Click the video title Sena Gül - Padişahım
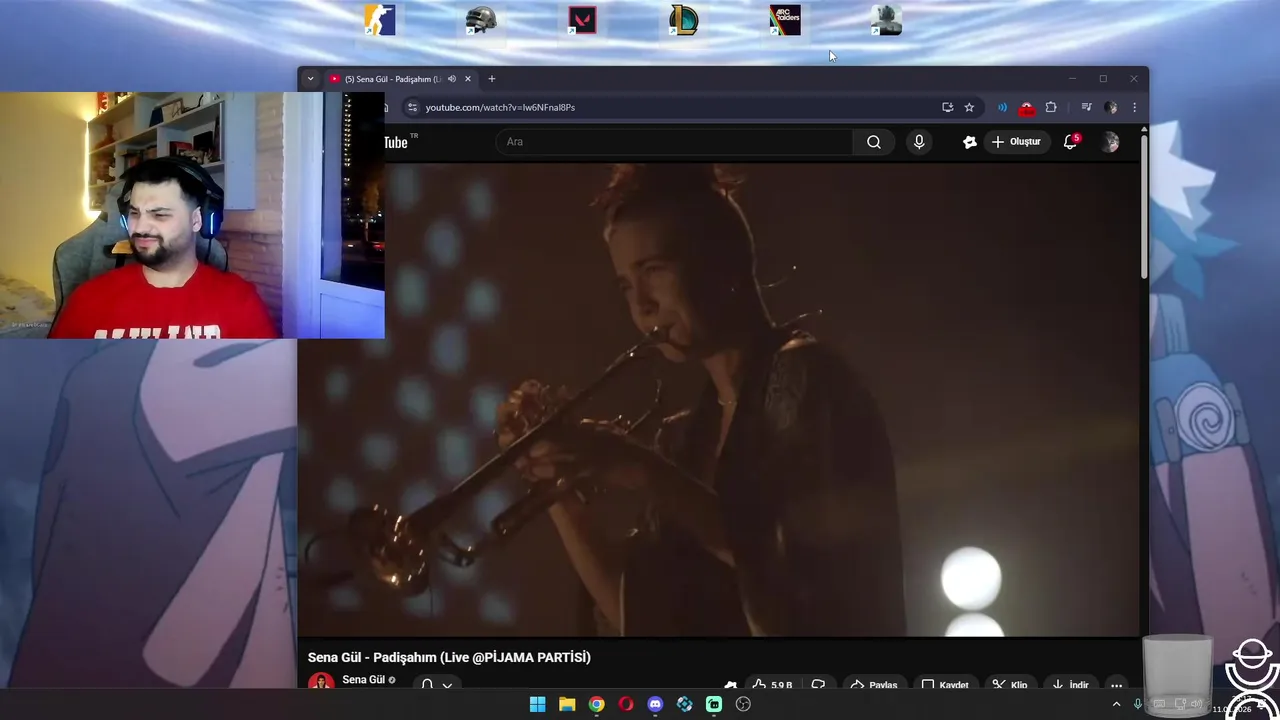Viewport: 1280px width, 720px height. coord(449,657)
